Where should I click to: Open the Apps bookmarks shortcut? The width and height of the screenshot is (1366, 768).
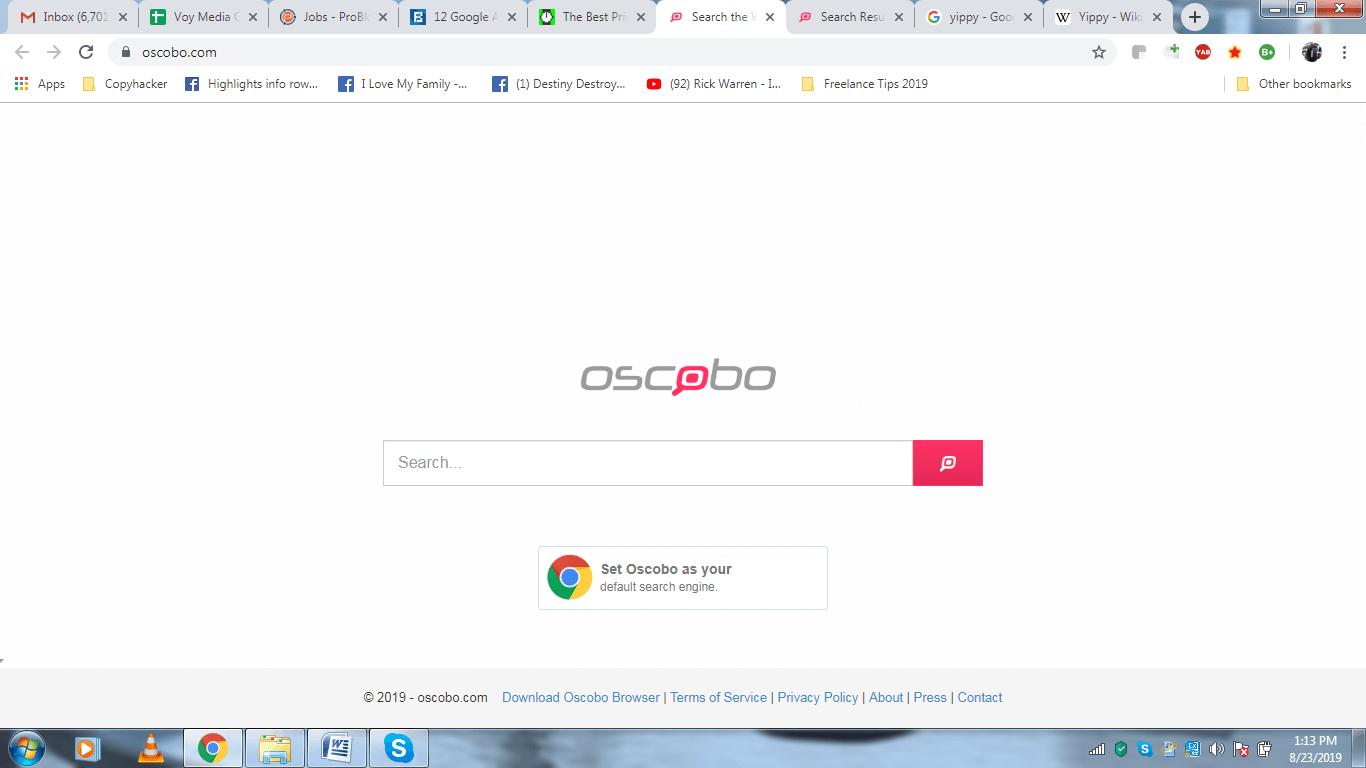[40, 84]
